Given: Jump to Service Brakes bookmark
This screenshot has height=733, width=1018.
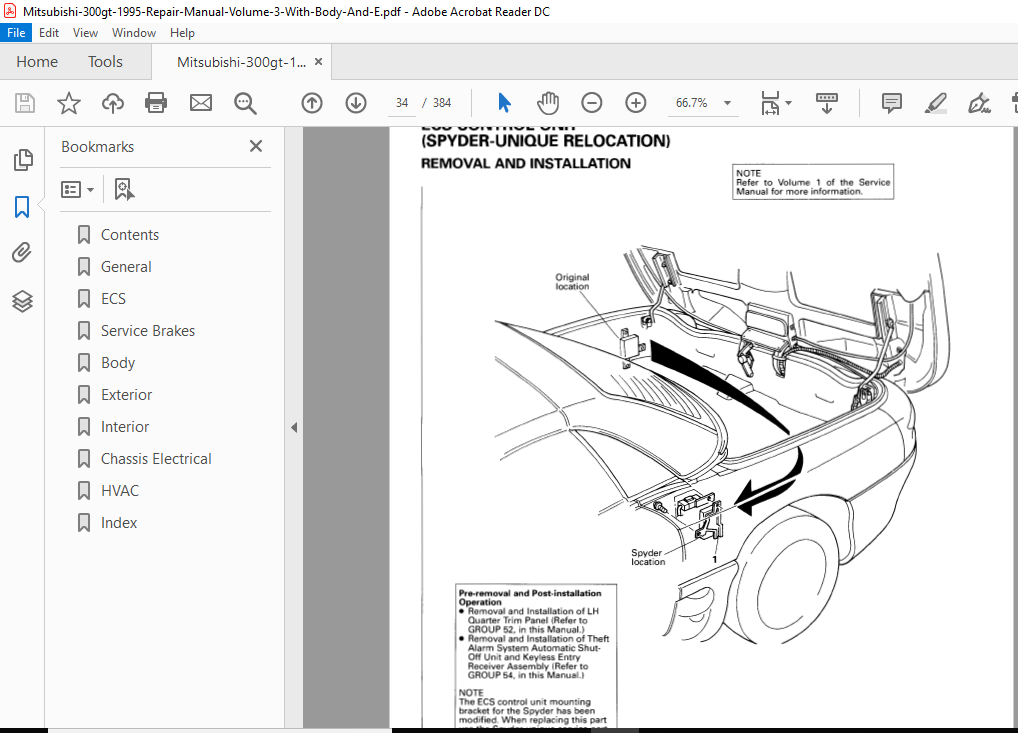Looking at the screenshot, I should (147, 330).
